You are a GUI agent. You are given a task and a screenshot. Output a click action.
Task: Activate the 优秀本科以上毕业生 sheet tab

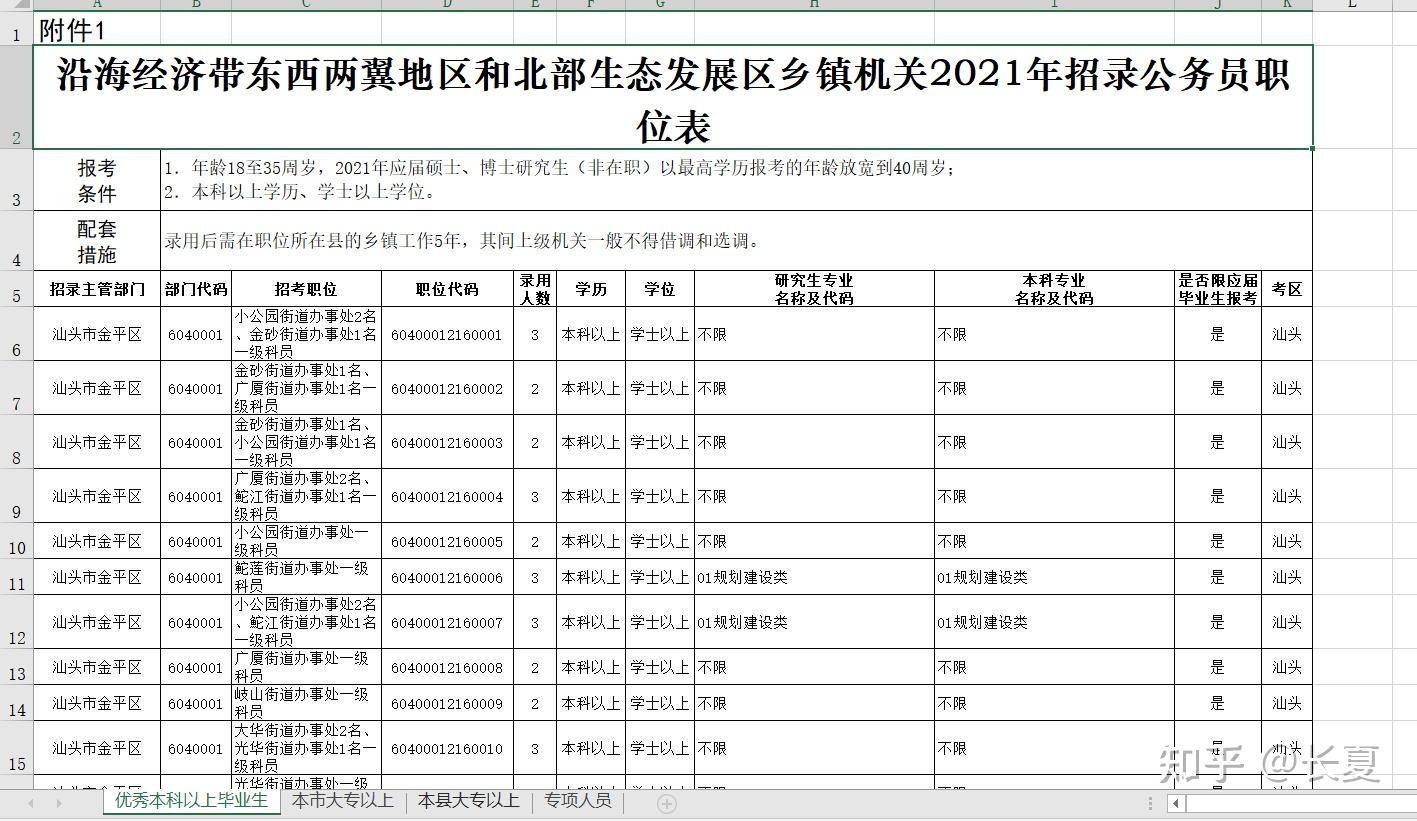tap(191, 801)
